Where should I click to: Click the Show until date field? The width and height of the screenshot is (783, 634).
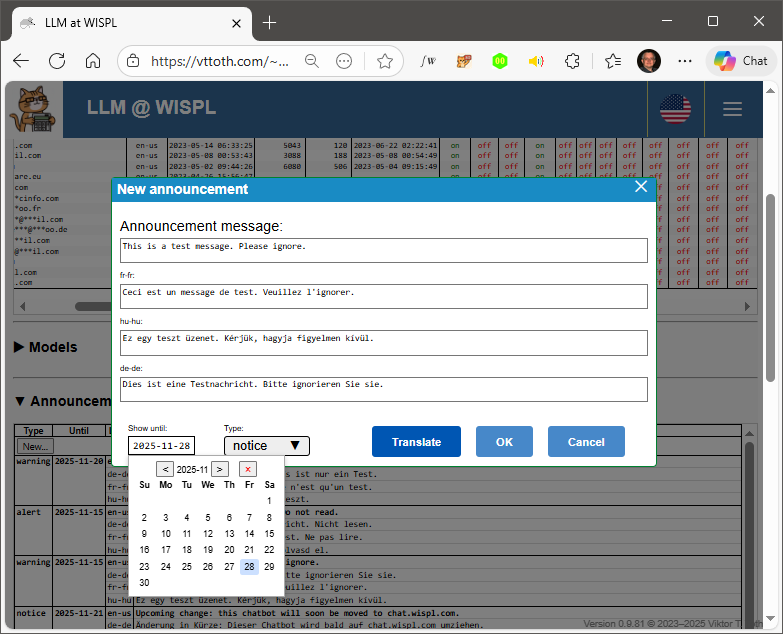click(162, 446)
